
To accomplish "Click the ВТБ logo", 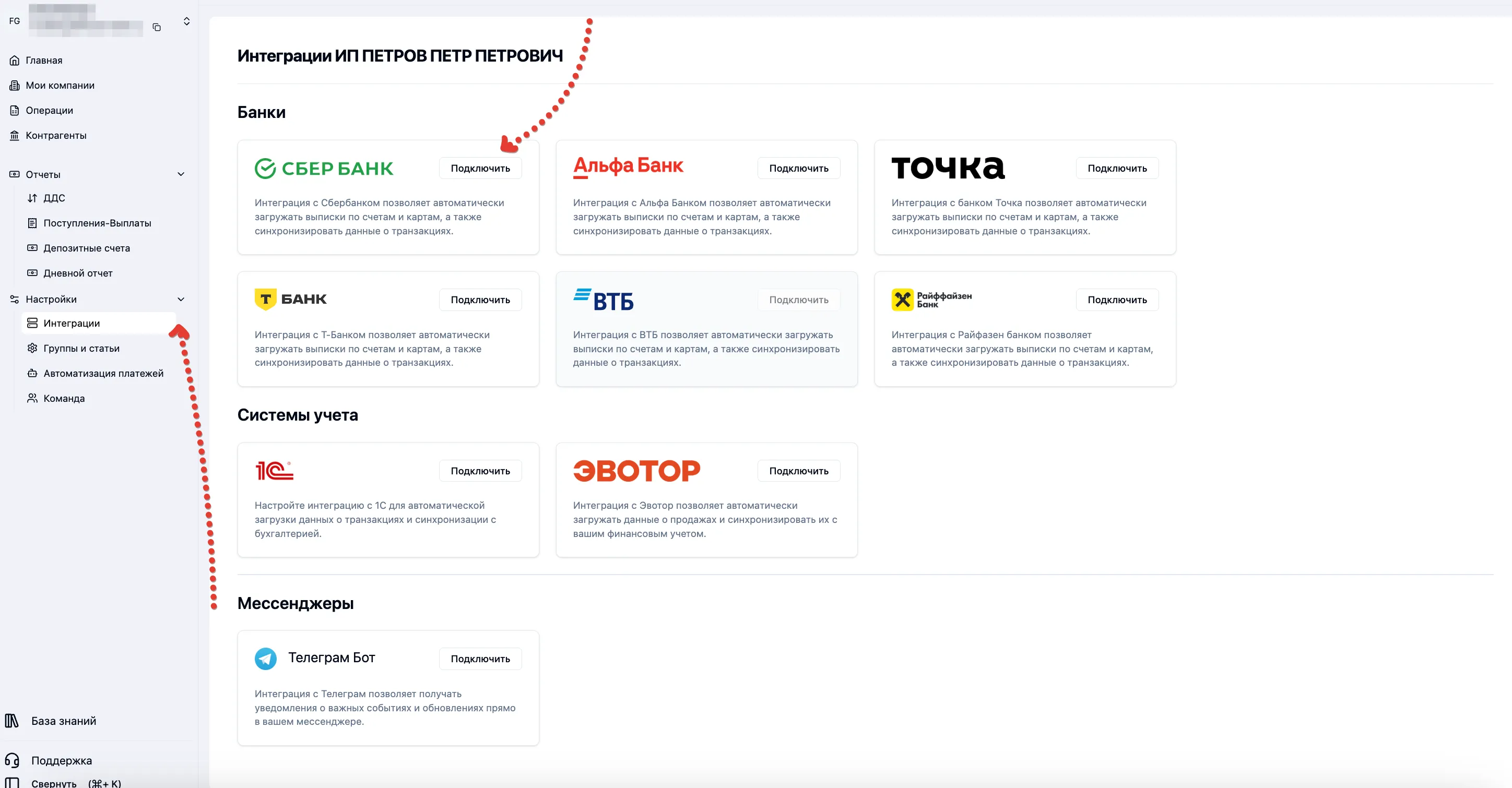I will click(x=604, y=300).
